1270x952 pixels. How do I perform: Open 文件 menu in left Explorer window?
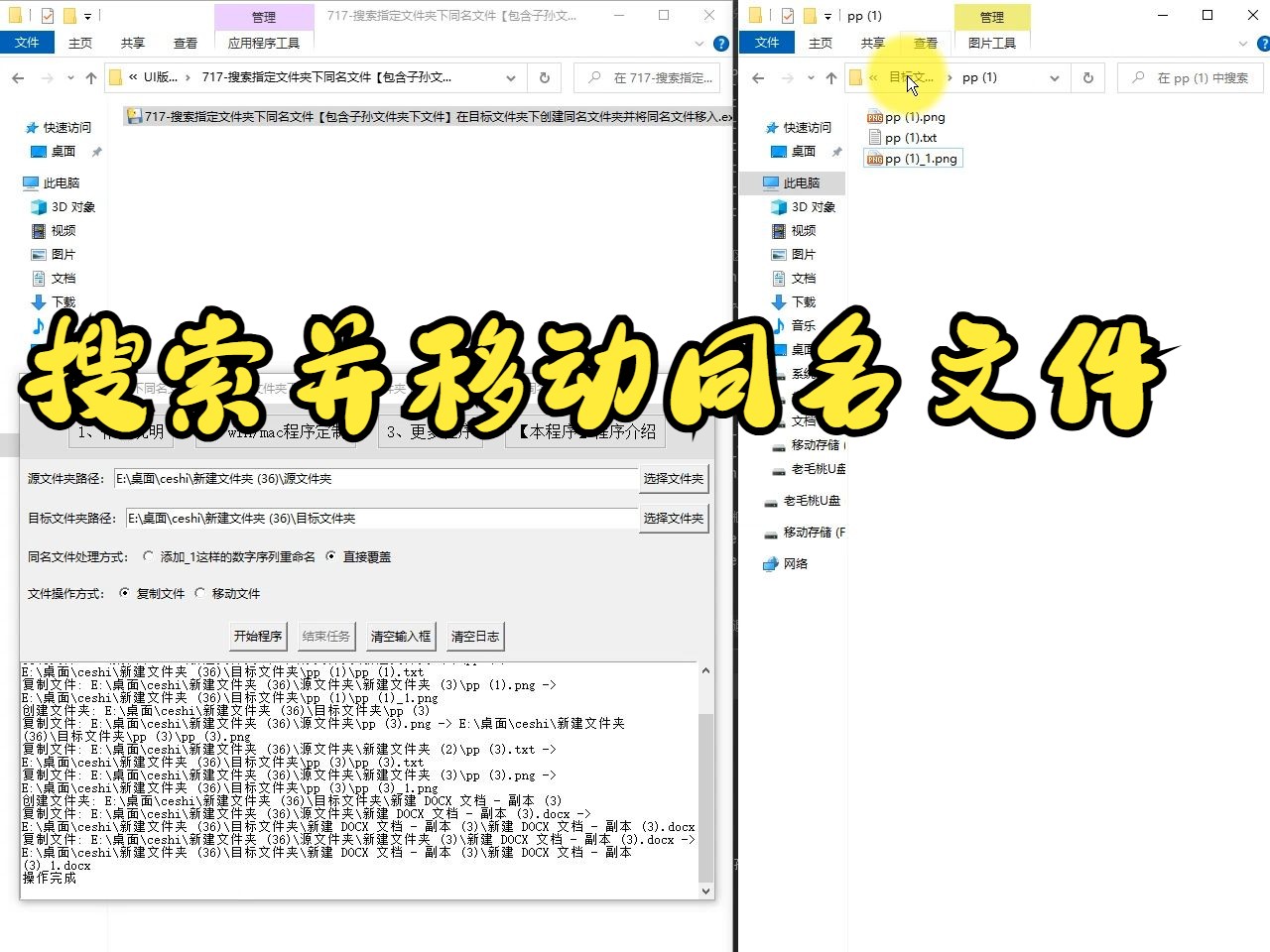pos(27,43)
